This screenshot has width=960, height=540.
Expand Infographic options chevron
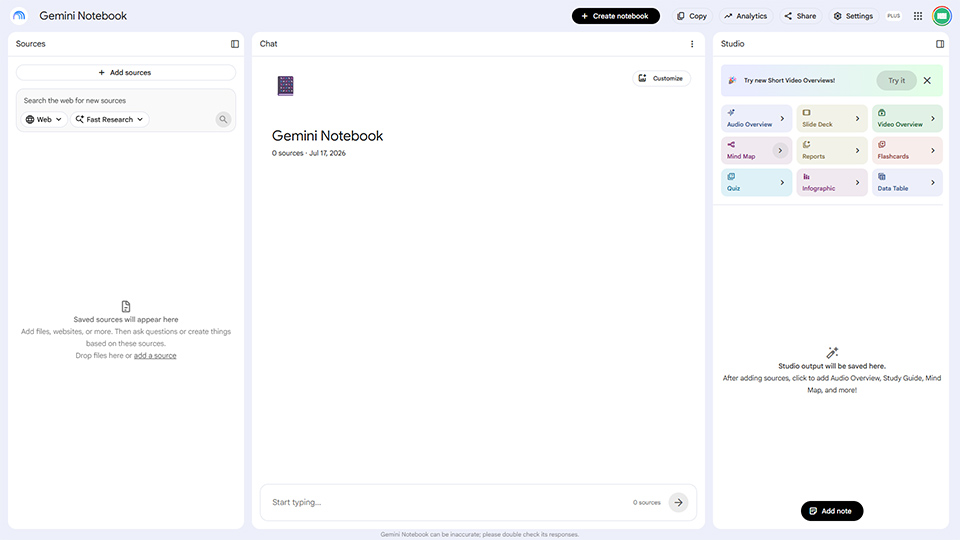(x=857, y=182)
